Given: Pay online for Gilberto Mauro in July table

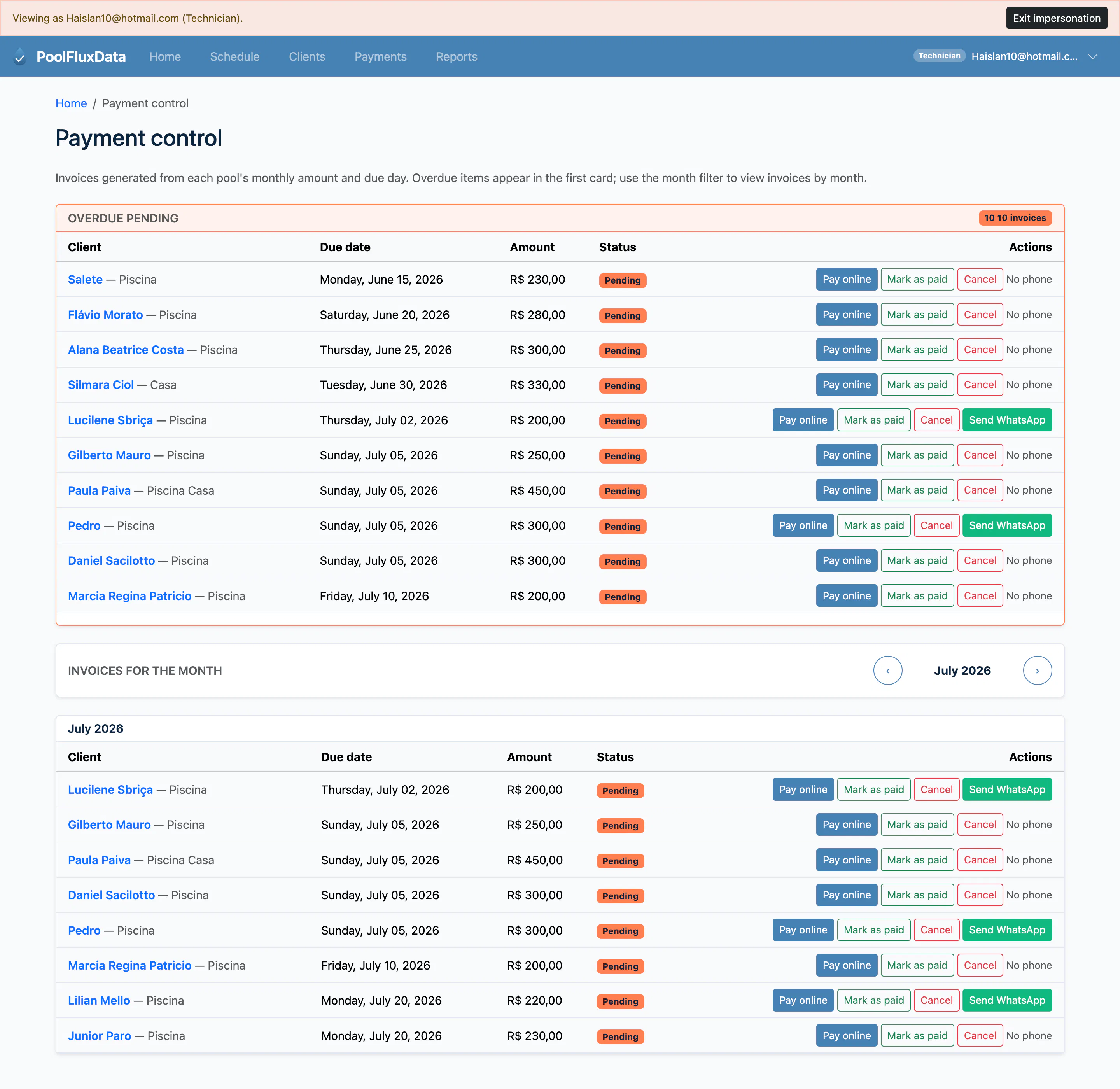Looking at the screenshot, I should [846, 825].
